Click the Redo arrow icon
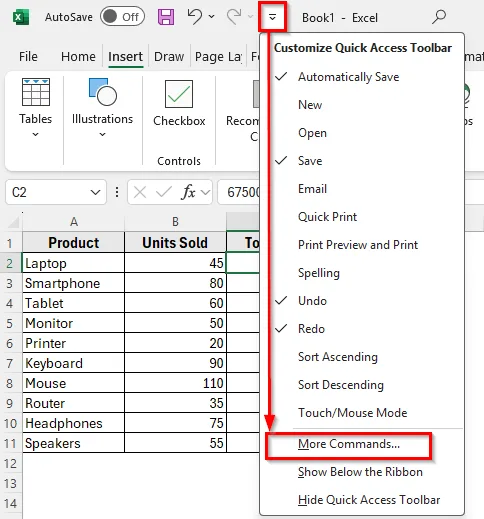This screenshot has height=519, width=484. [x=234, y=16]
